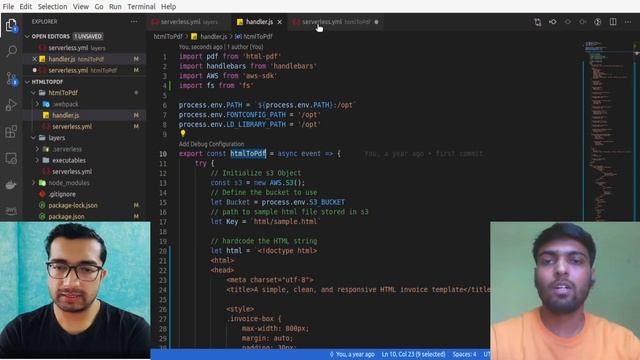Image resolution: width=640 pixels, height=360 pixels.
Task: Open package-lock.json in tree
Action: tap(84, 205)
